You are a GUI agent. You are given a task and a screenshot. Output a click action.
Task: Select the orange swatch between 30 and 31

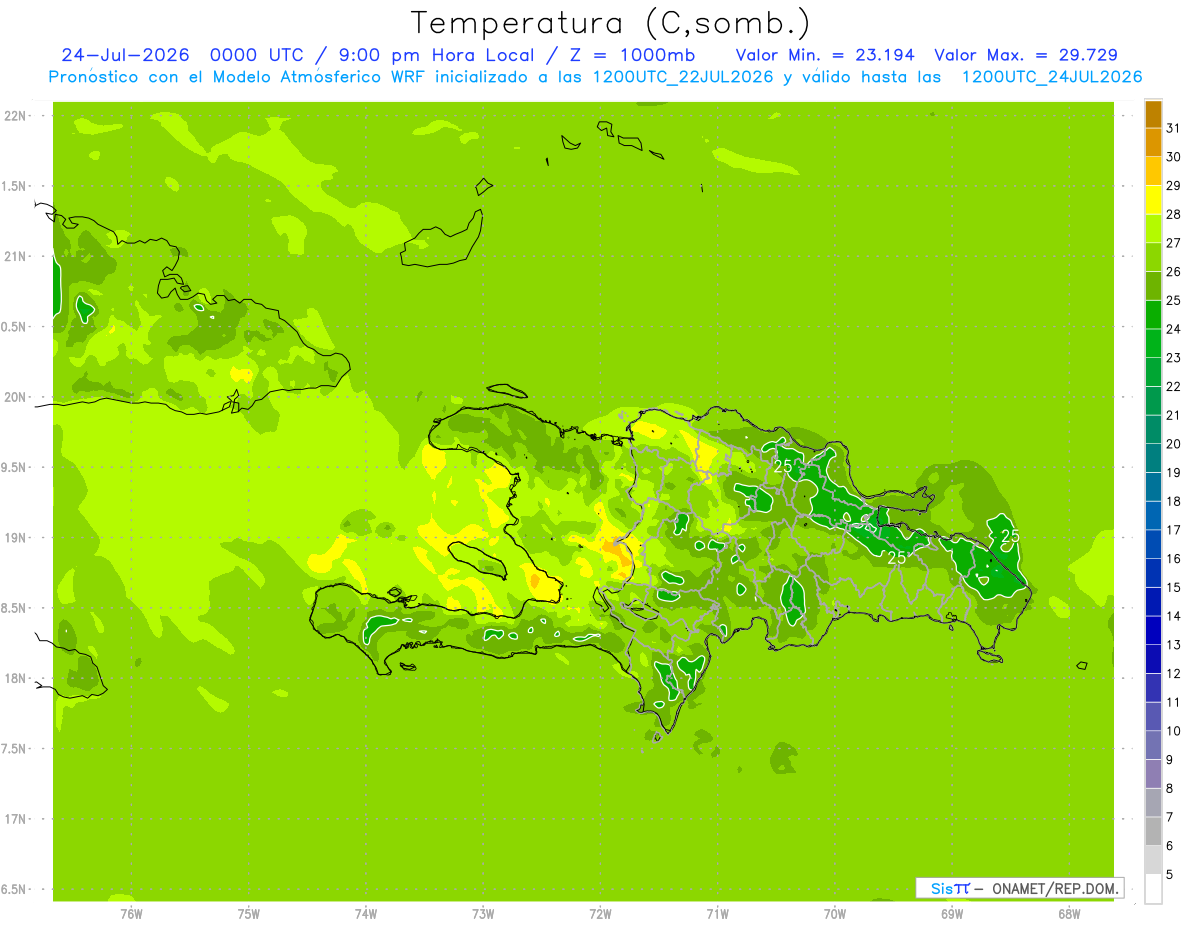(x=1153, y=143)
